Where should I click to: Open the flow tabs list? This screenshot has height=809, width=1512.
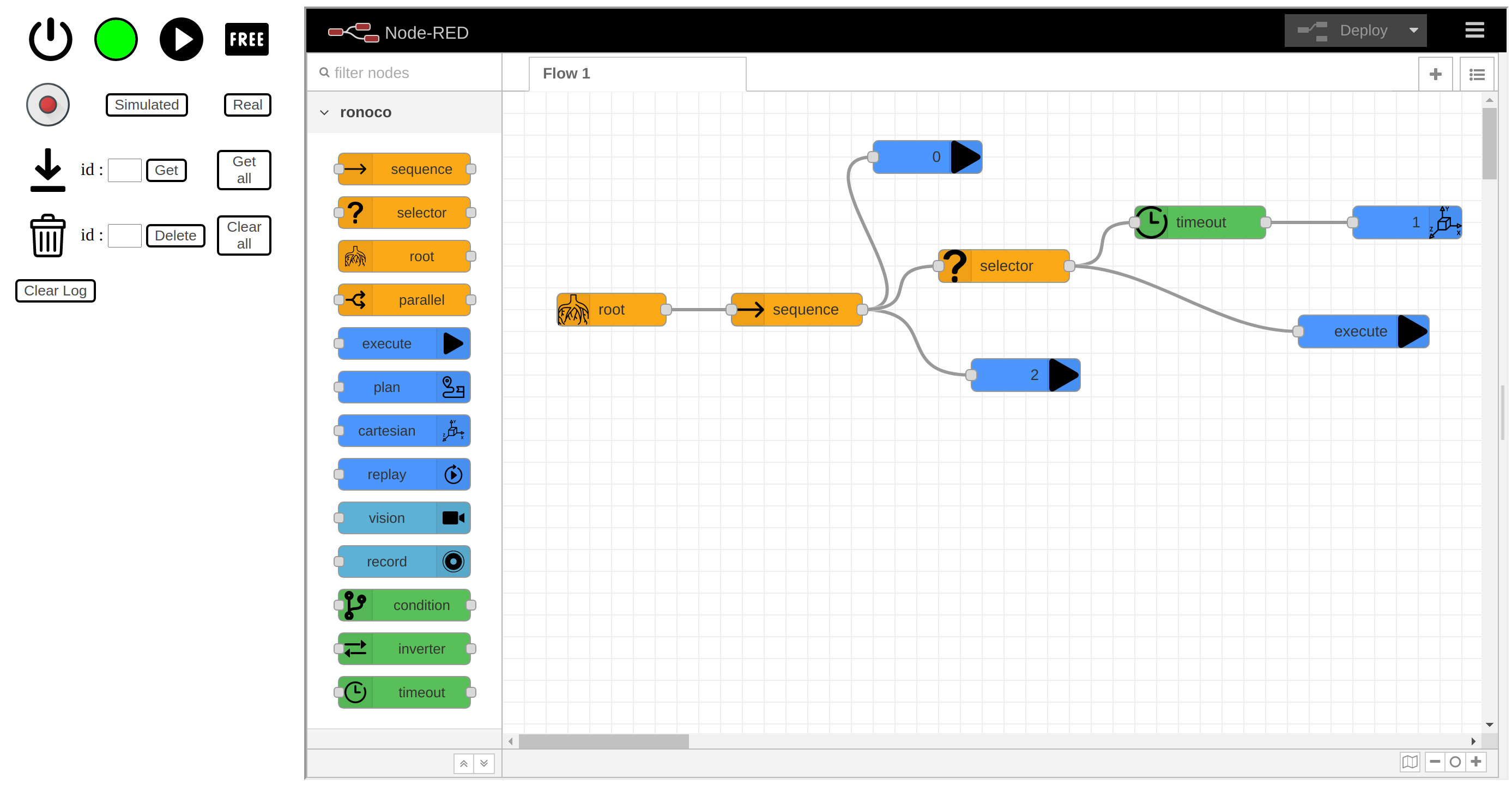1476,75
